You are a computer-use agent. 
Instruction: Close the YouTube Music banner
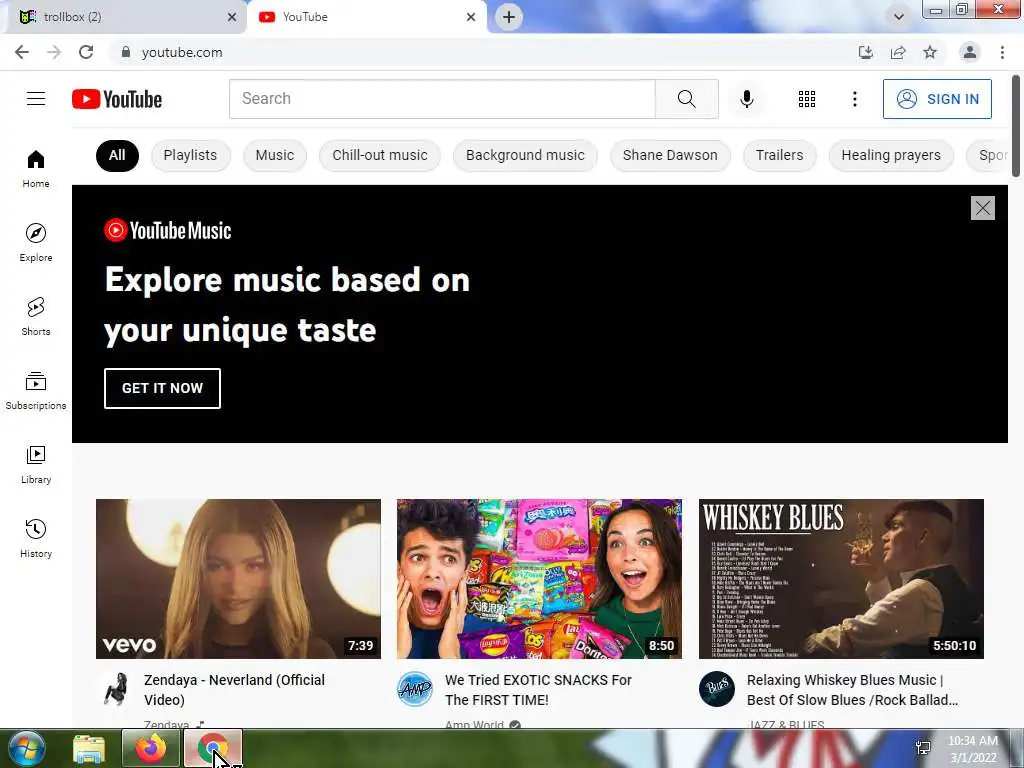click(982, 208)
